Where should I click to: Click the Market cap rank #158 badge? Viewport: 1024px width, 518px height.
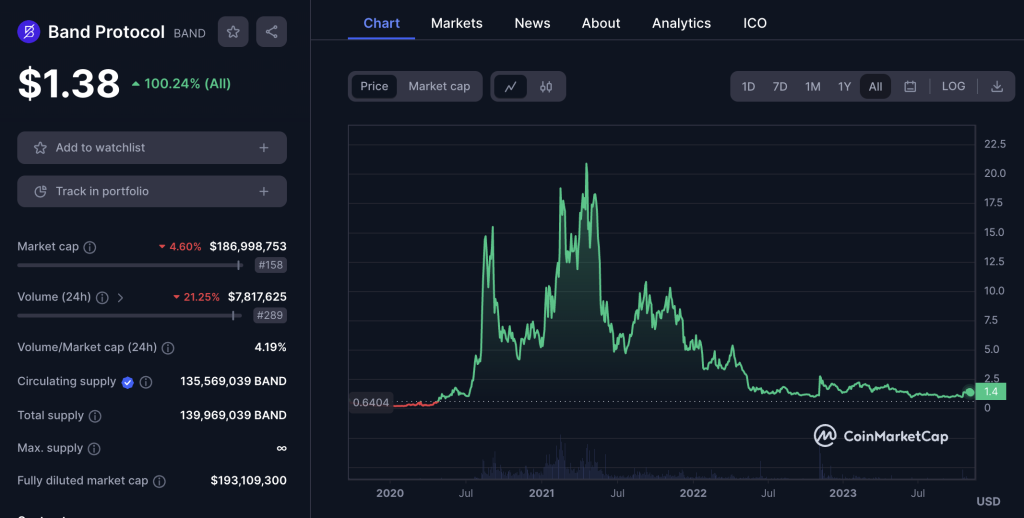270,265
